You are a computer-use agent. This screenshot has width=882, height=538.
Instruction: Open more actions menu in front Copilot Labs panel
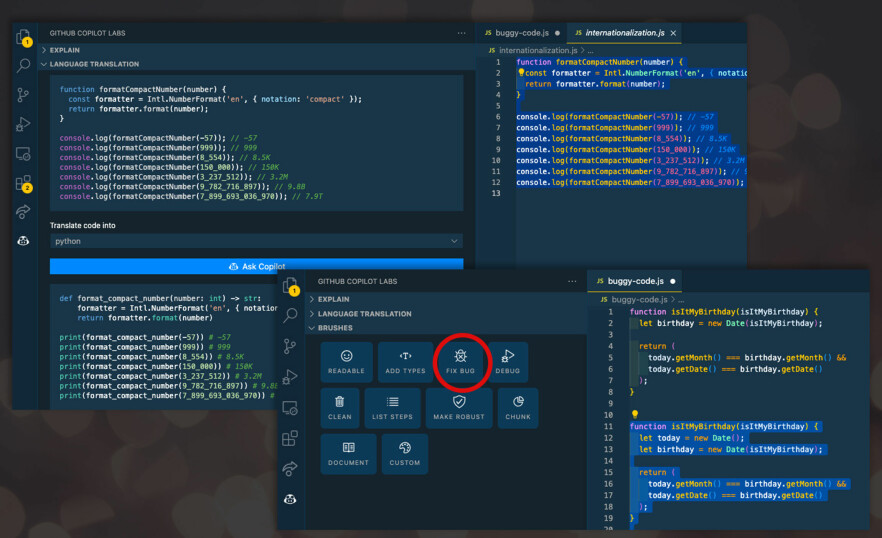coord(572,281)
